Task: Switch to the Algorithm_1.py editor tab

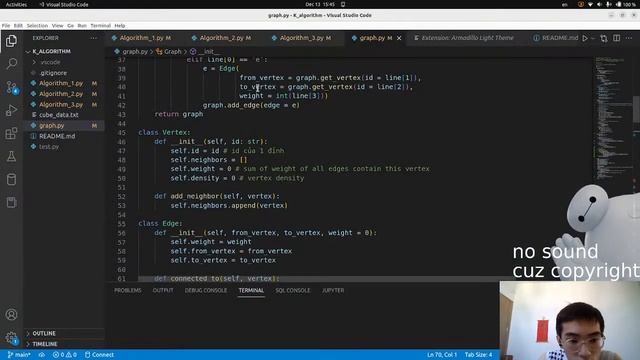Action: pyautogui.click(x=141, y=38)
